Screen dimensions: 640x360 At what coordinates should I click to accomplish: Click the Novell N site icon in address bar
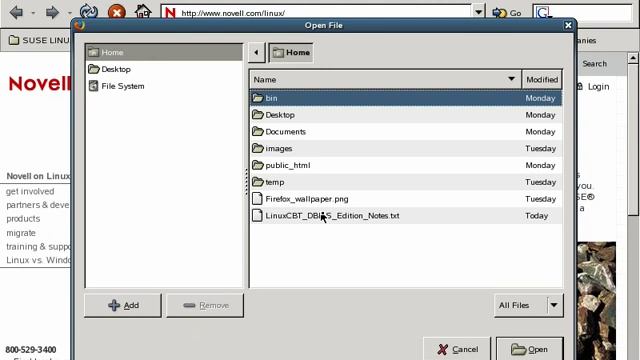click(170, 13)
